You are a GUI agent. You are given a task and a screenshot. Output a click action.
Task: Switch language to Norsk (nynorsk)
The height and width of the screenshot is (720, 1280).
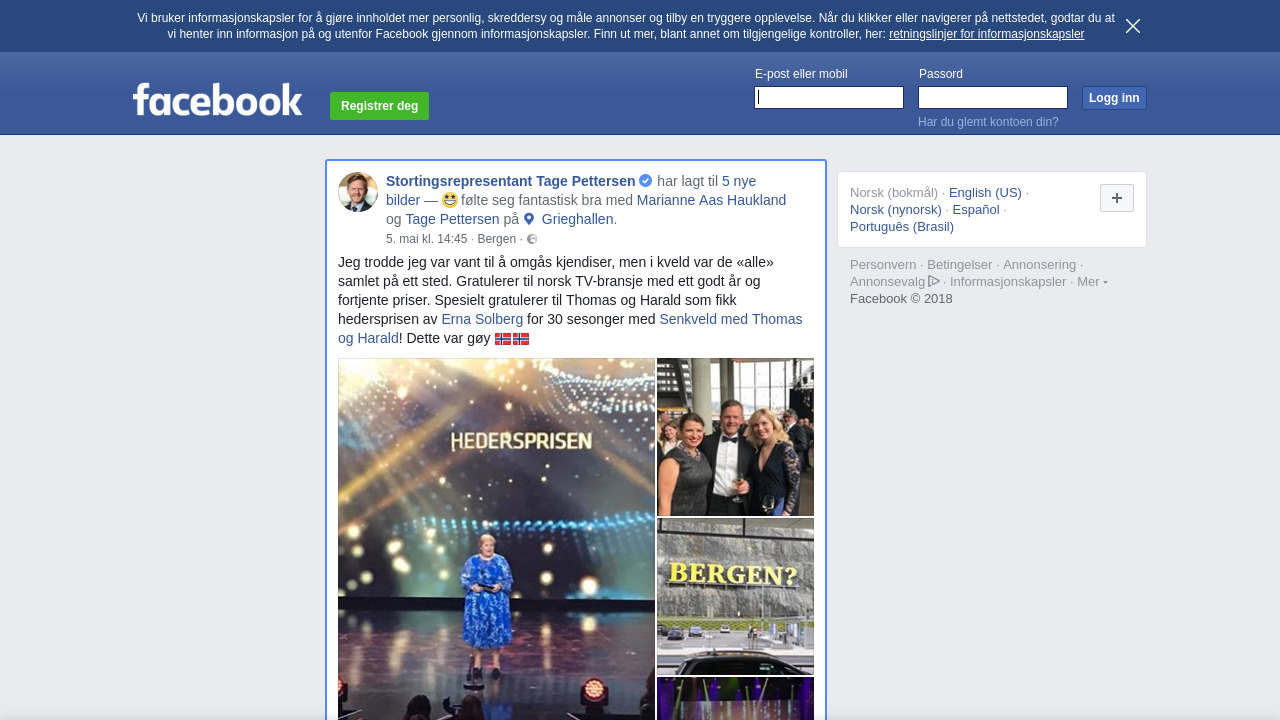[896, 209]
